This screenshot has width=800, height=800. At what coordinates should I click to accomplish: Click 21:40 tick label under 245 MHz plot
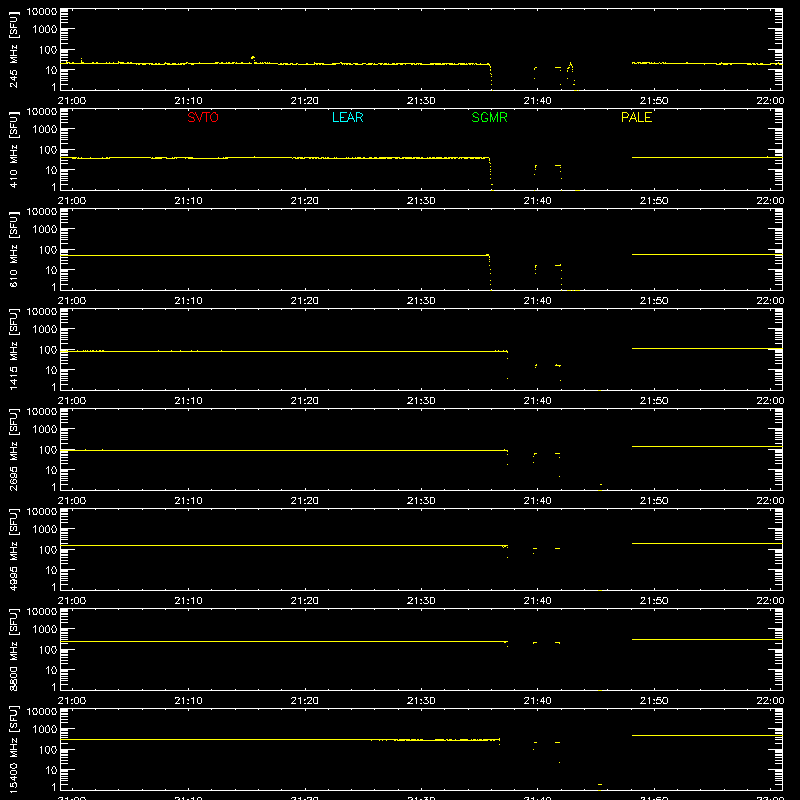pyautogui.click(x=537, y=101)
